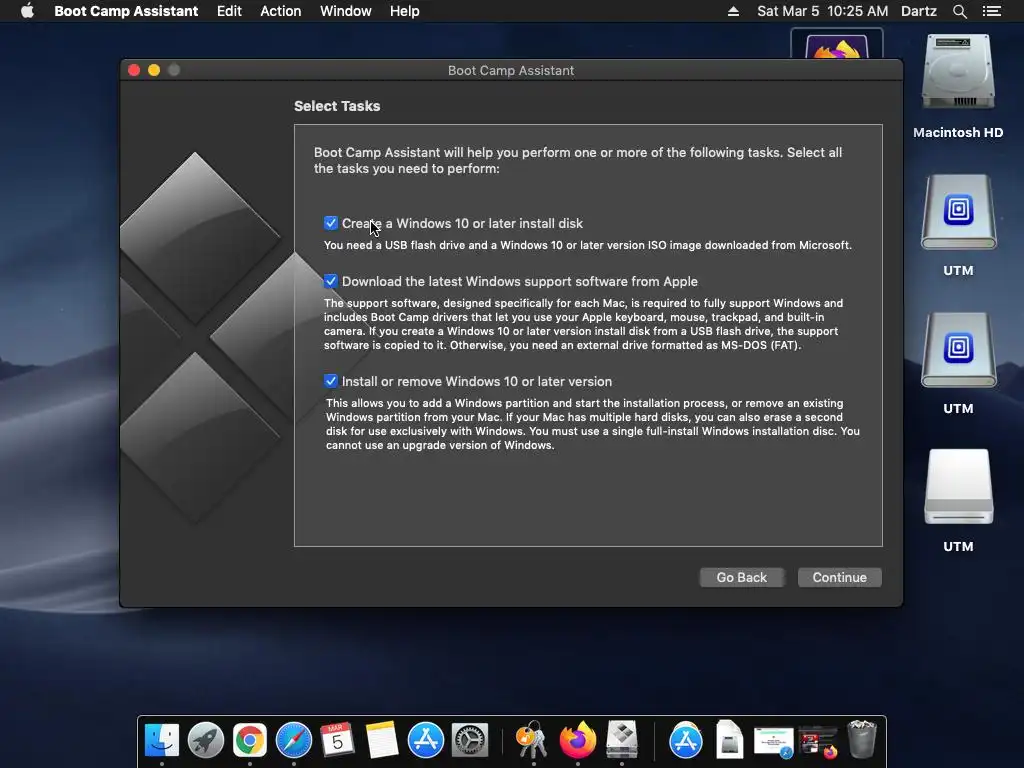The image size is (1024, 768).
Task: Open the Trash in the dock
Action: 862,739
